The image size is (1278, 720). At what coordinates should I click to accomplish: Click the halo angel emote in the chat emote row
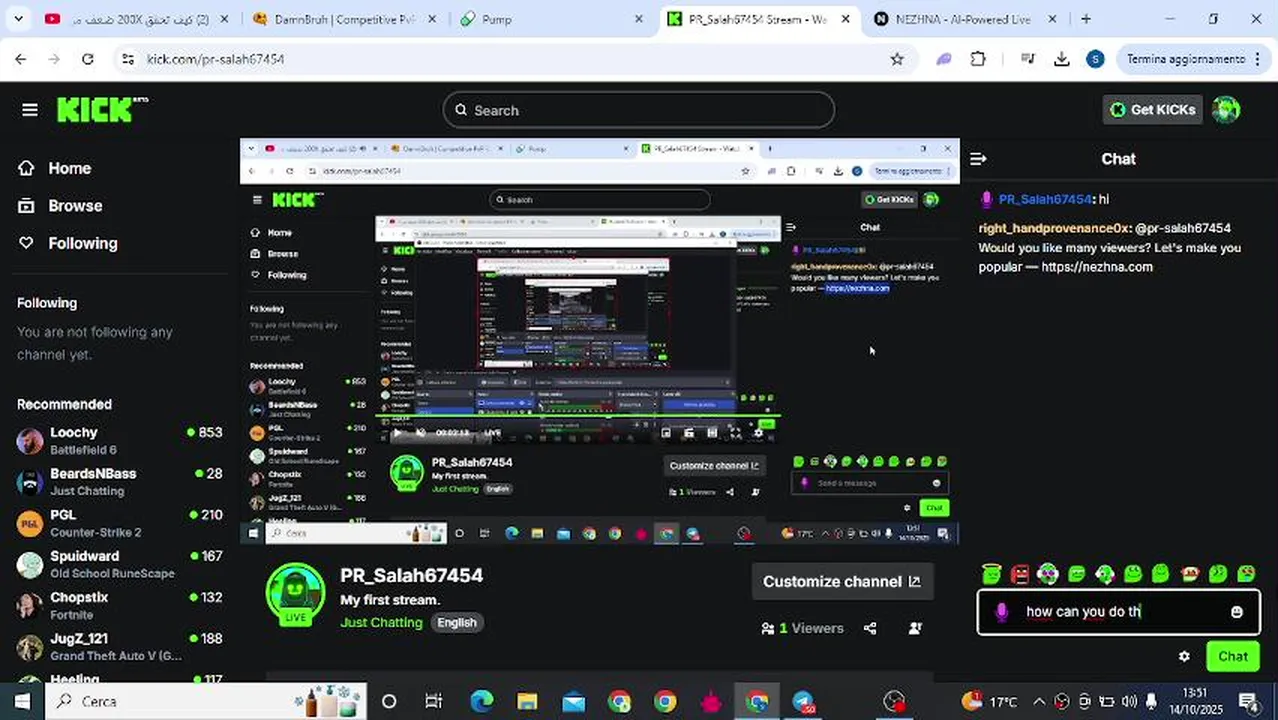tap(991, 573)
